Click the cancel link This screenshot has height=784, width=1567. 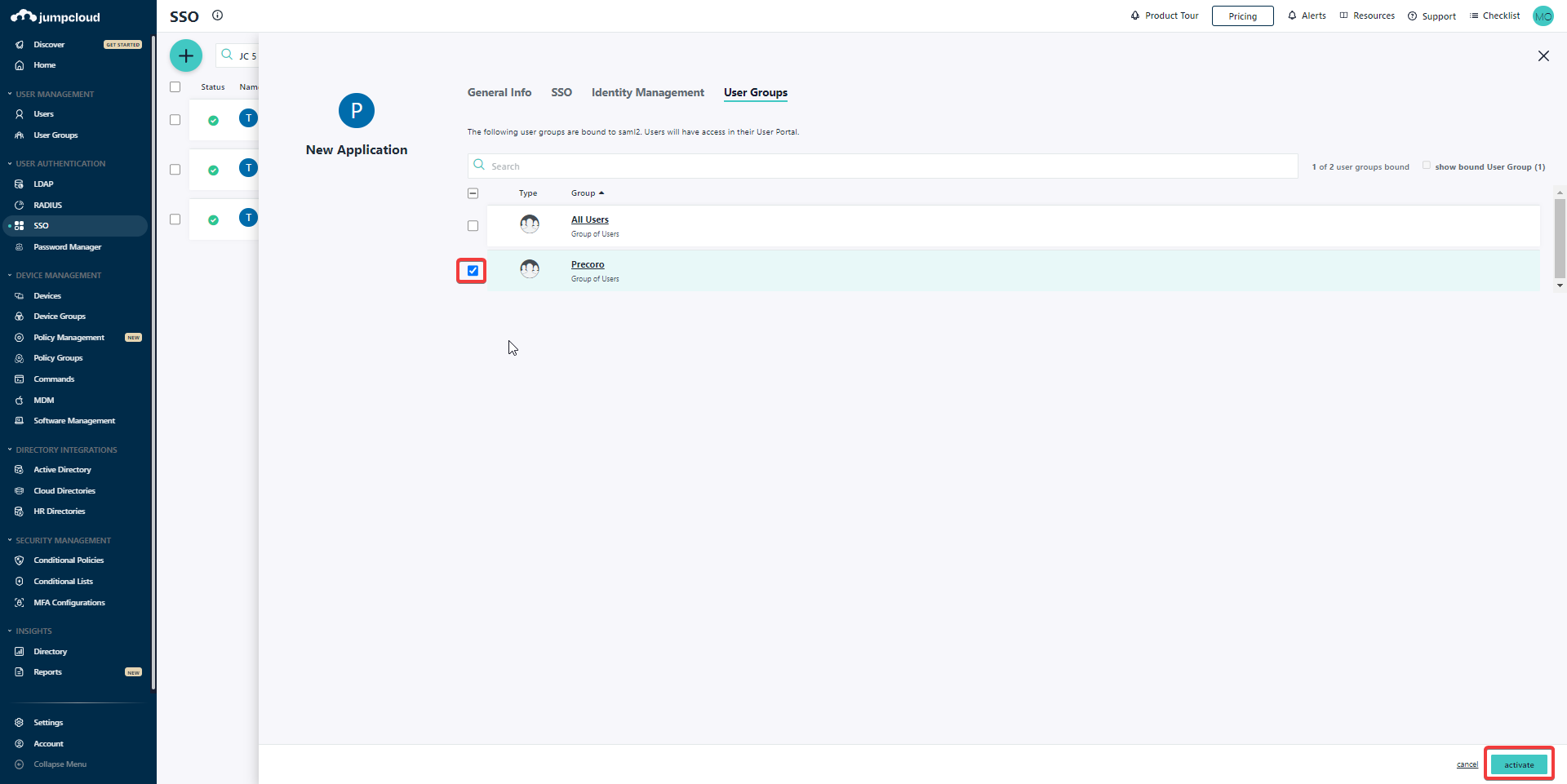[x=1467, y=765]
